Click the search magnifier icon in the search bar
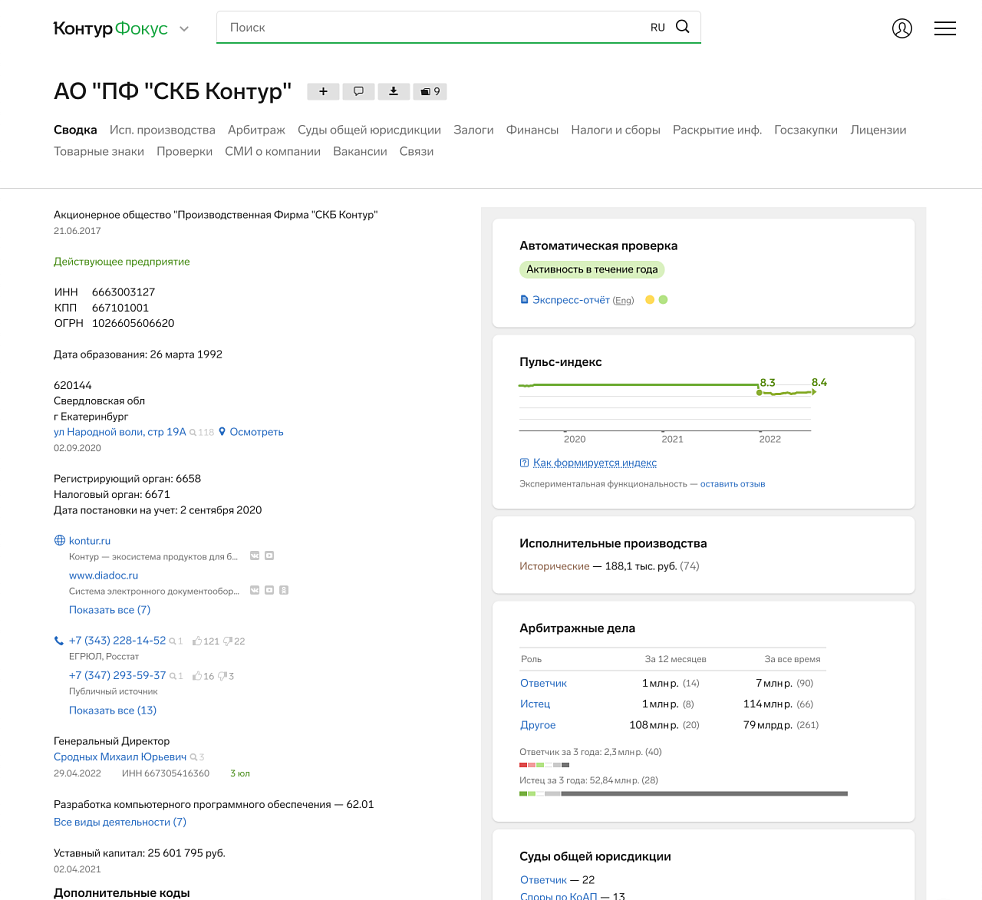The height and width of the screenshot is (900, 982). [x=683, y=27]
